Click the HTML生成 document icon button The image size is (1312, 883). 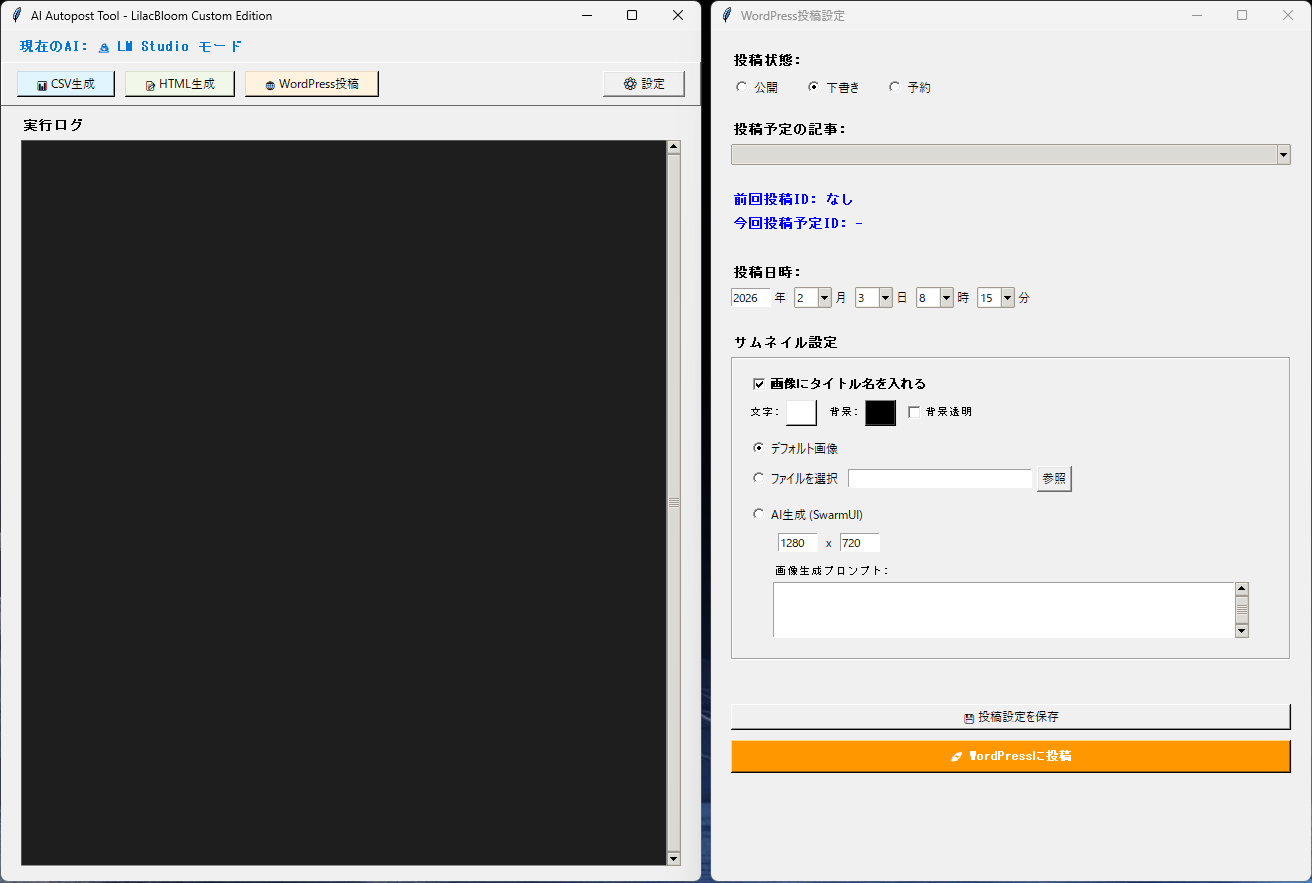(150, 85)
